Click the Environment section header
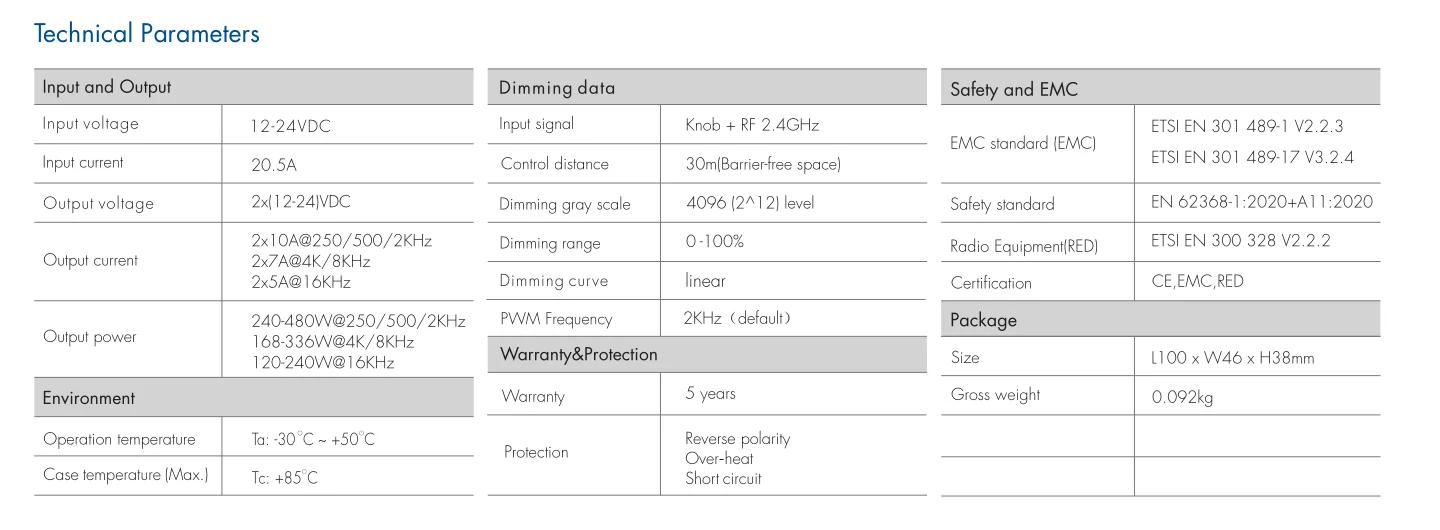Image resolution: width=1440 pixels, height=530 pixels. pyautogui.click(x=88, y=398)
